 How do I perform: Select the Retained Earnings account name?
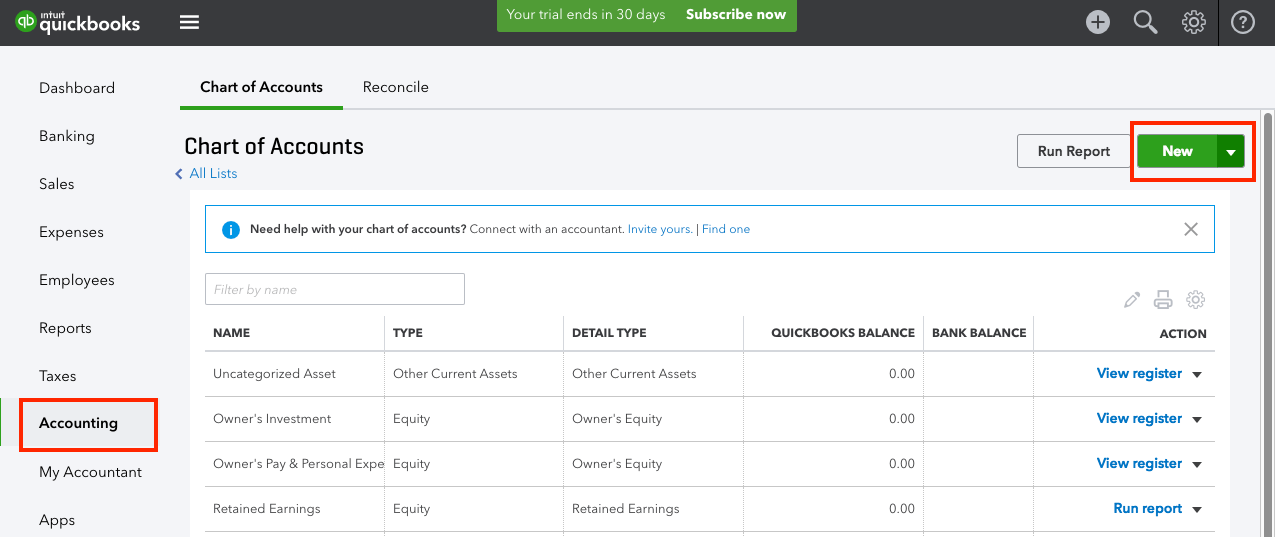pyautogui.click(x=267, y=509)
